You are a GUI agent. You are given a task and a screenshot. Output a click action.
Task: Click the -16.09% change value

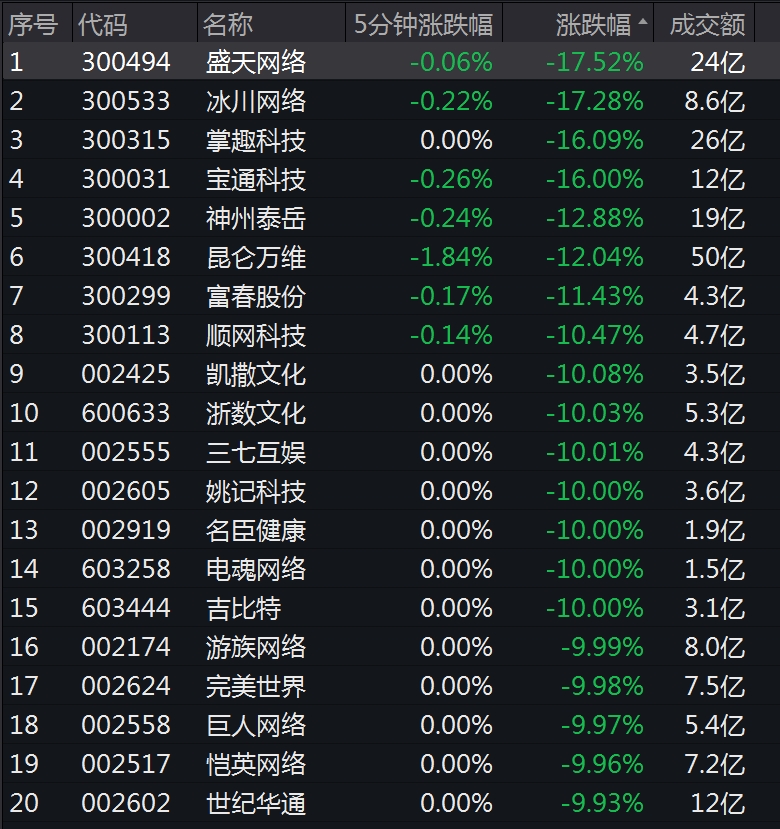tap(595, 140)
